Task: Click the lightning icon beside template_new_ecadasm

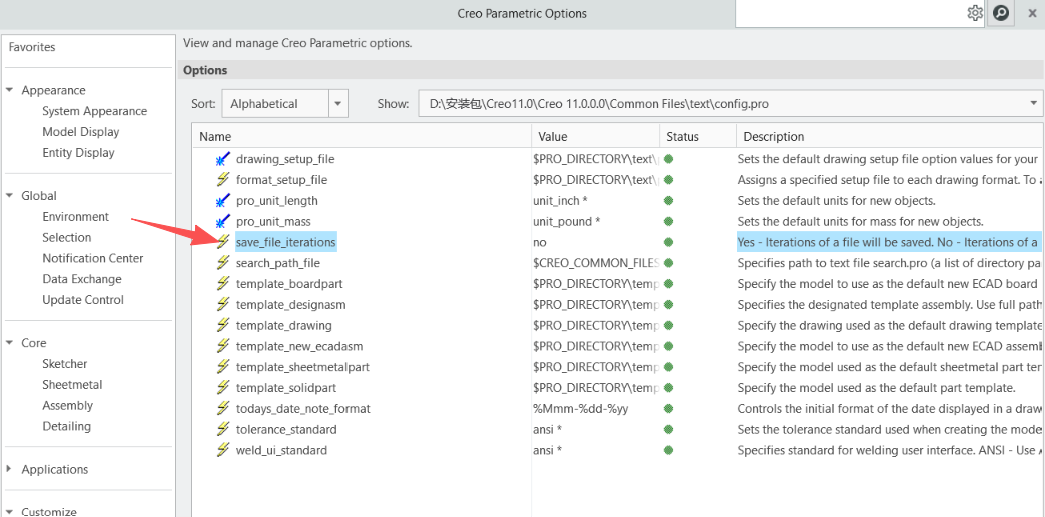Action: (223, 346)
